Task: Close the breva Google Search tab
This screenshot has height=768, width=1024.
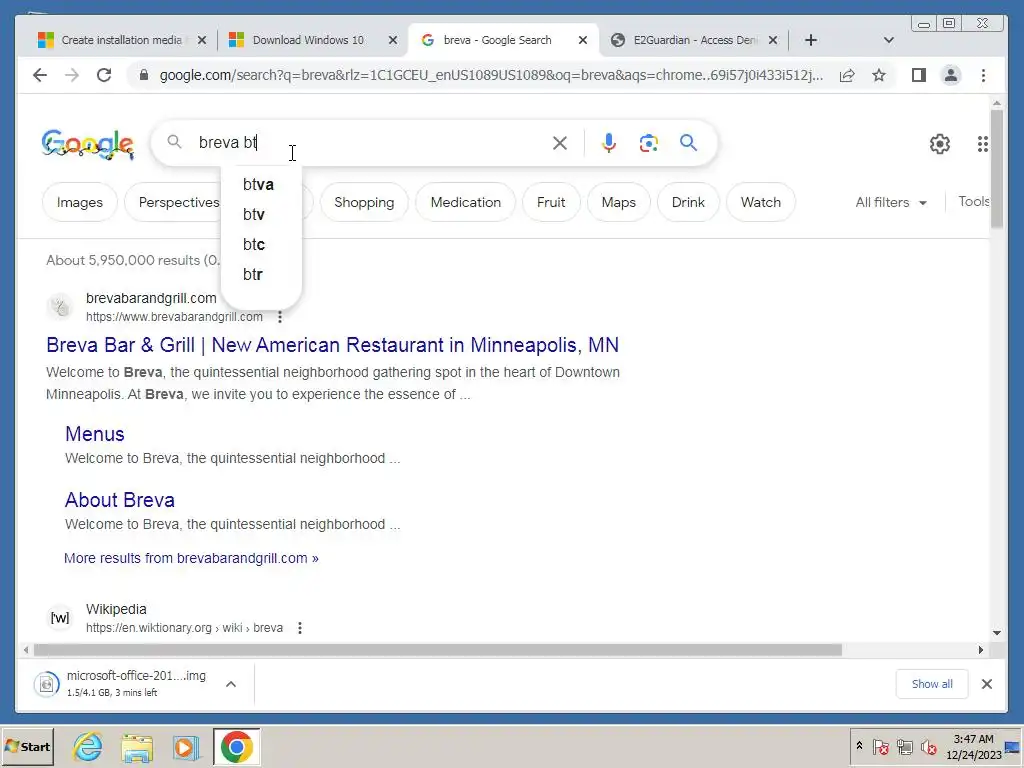Action: click(x=583, y=40)
